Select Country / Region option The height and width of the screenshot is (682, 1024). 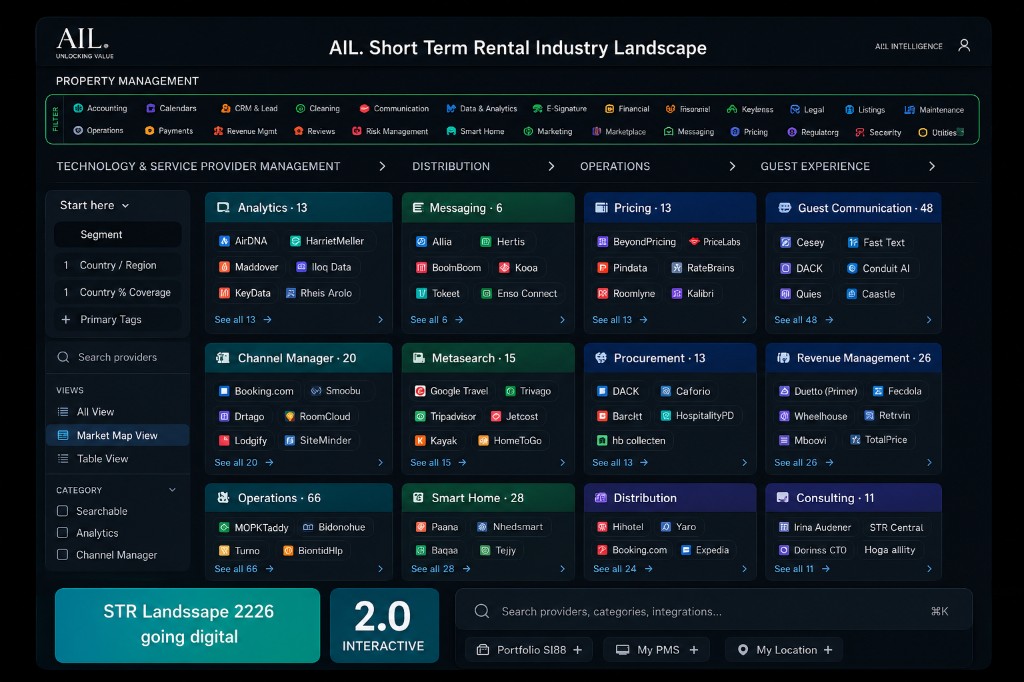(x=118, y=265)
